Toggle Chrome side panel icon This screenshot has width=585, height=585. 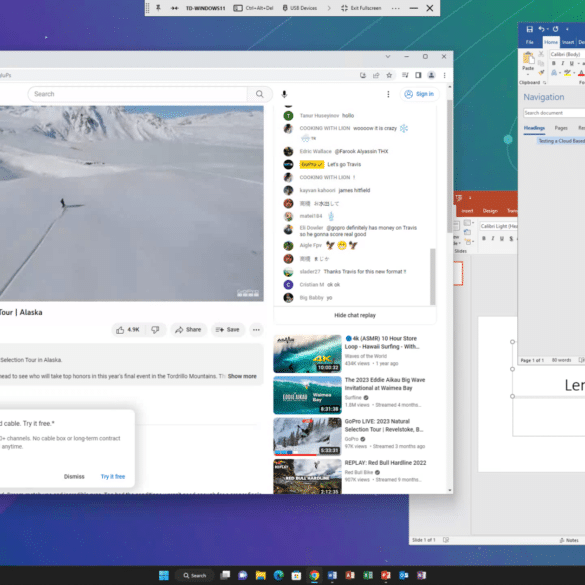coord(418,75)
